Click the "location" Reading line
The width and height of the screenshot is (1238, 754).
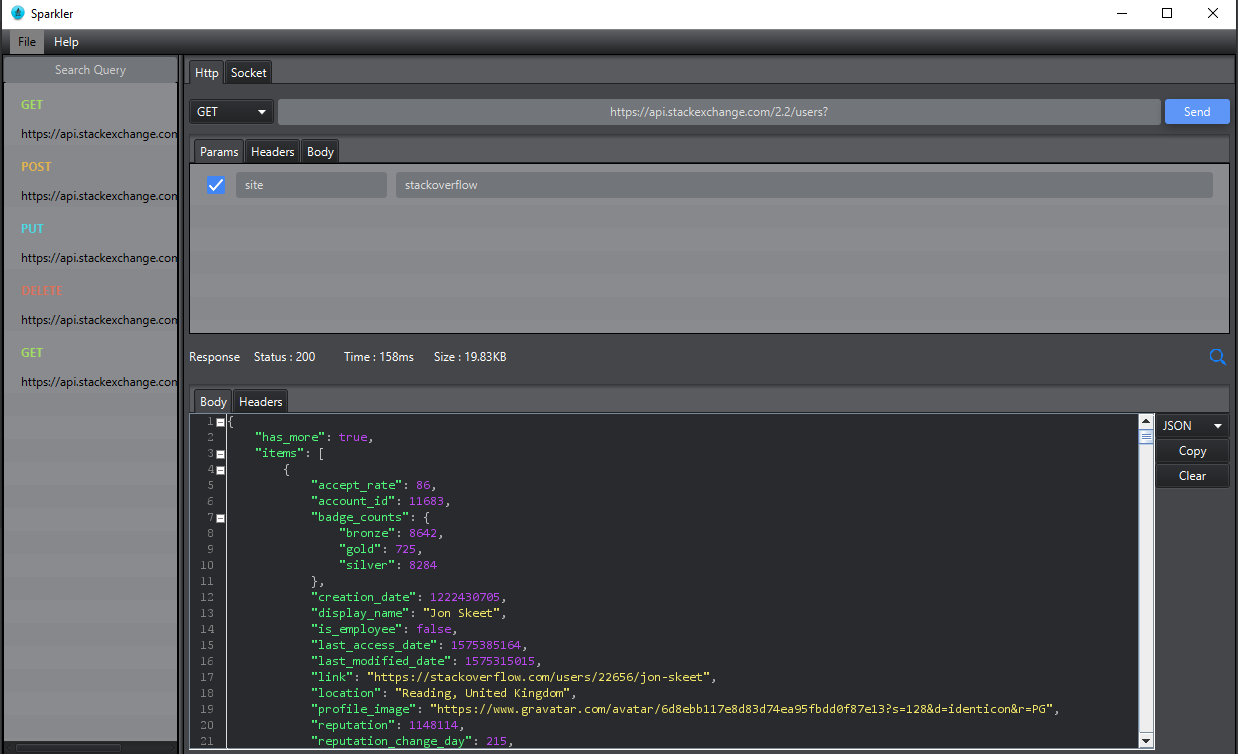(444, 693)
